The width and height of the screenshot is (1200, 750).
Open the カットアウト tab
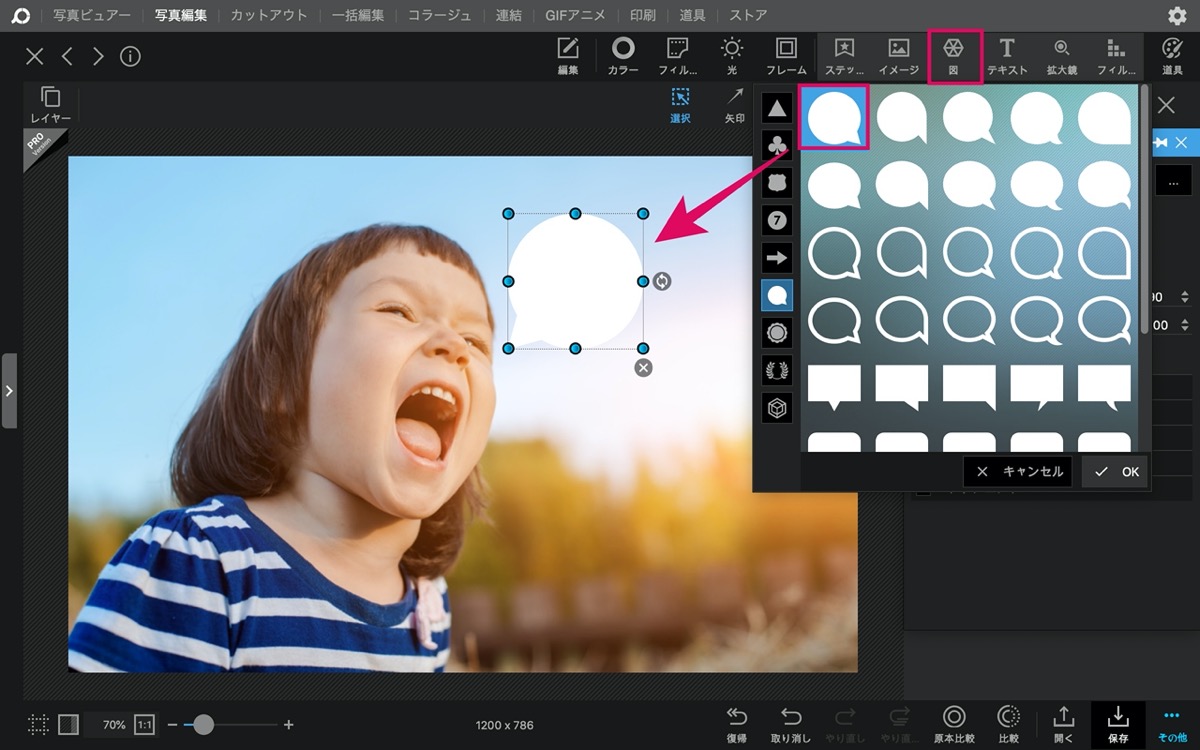click(x=269, y=15)
